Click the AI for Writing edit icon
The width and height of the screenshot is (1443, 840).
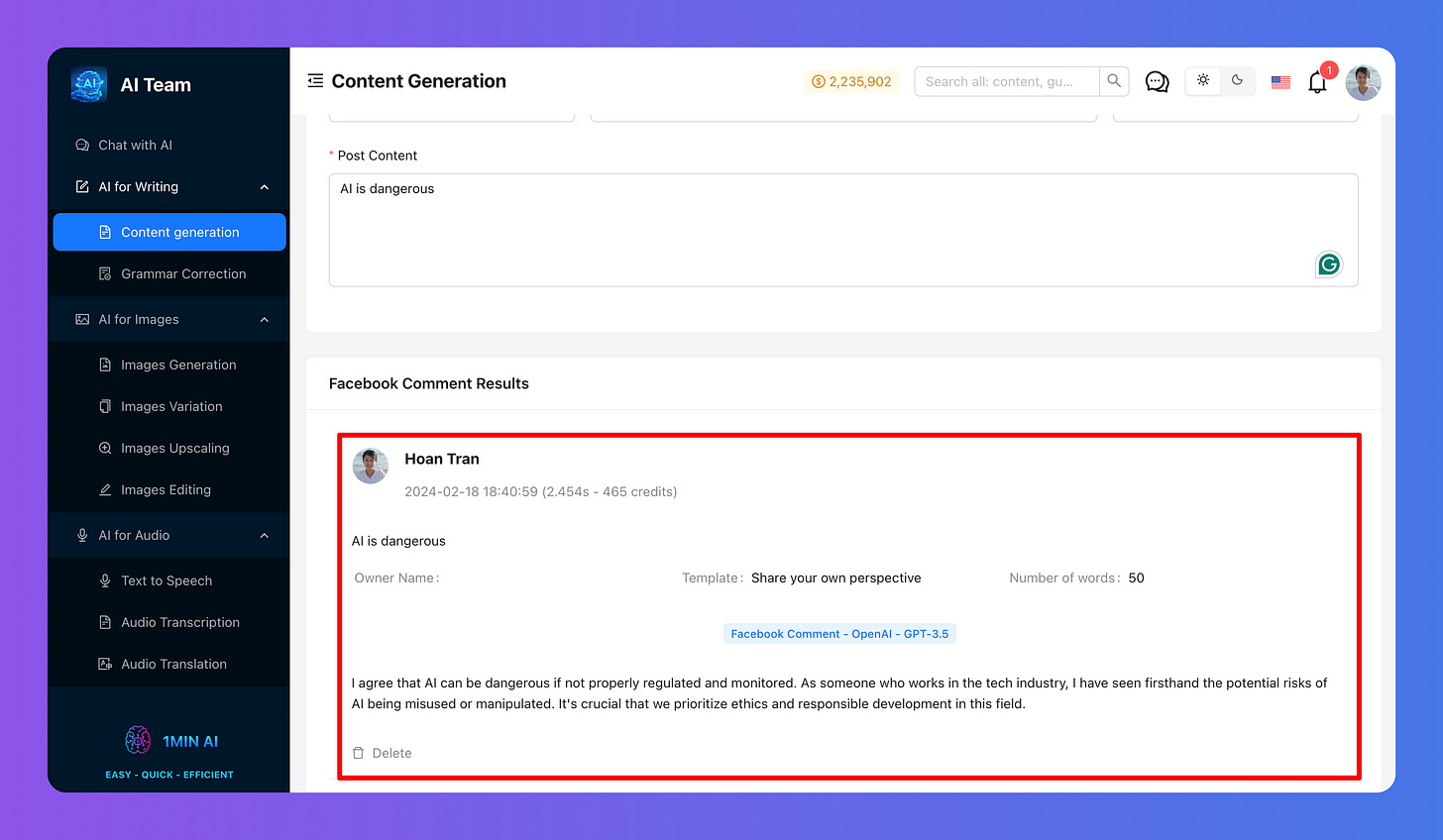point(82,186)
